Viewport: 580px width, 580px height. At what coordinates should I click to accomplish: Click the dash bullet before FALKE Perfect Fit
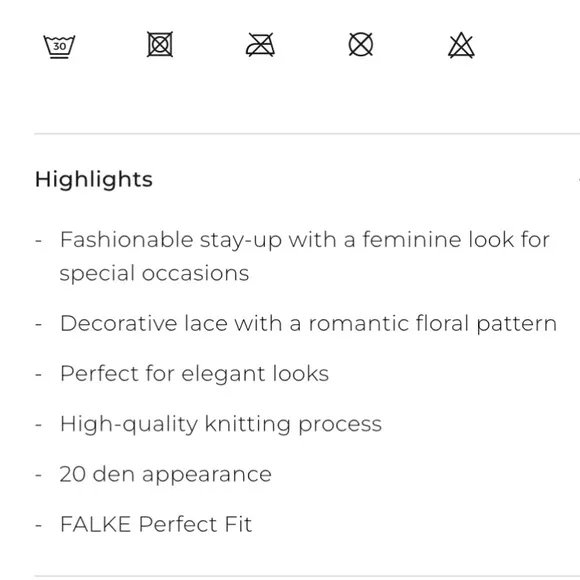coord(38,525)
